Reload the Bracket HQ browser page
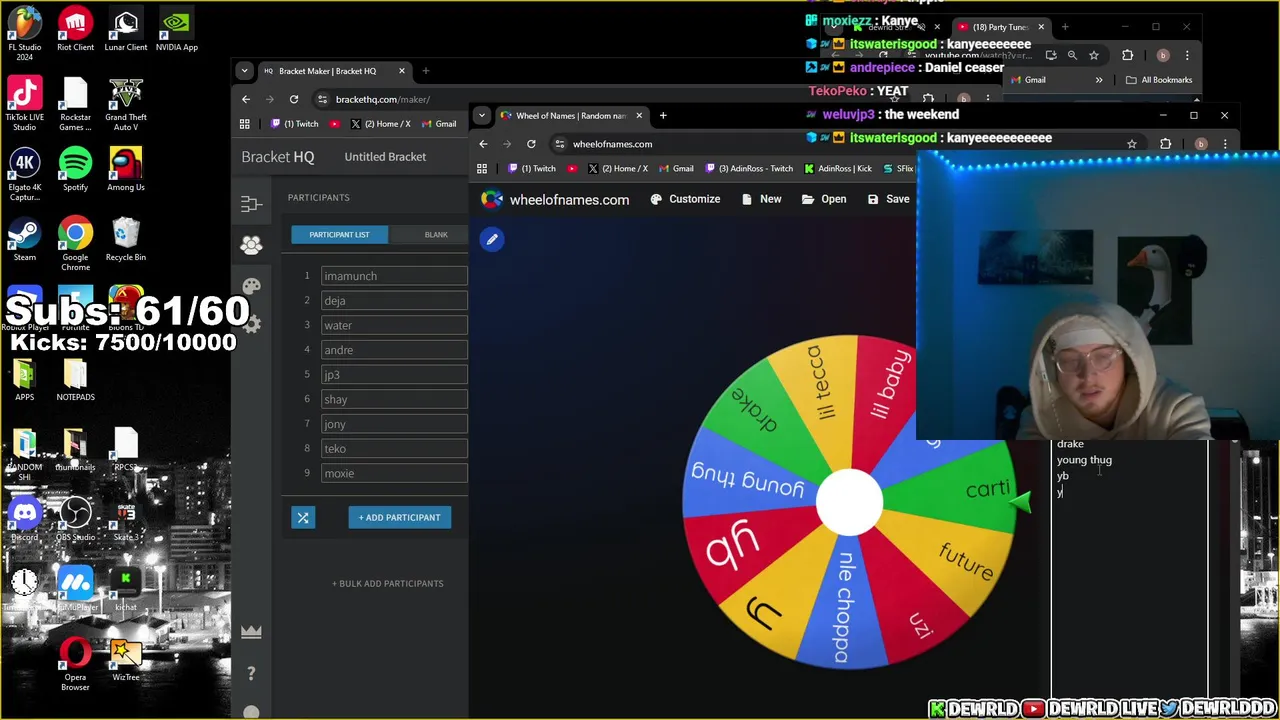 click(294, 99)
